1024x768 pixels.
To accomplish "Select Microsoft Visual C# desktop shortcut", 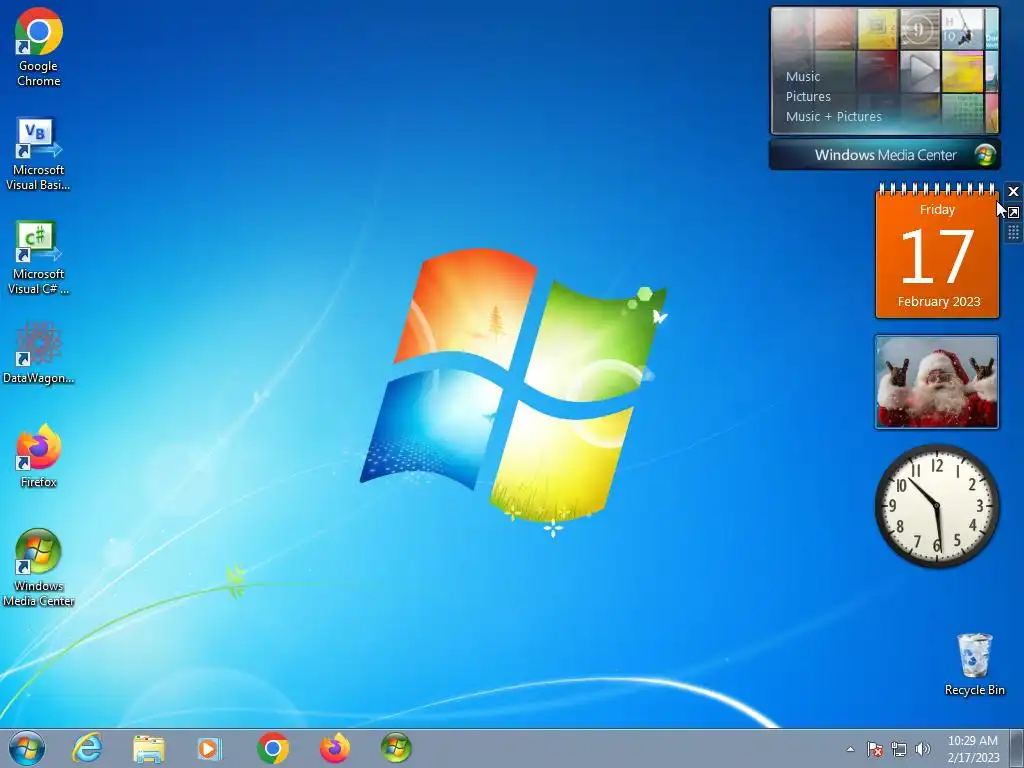I will (39, 258).
